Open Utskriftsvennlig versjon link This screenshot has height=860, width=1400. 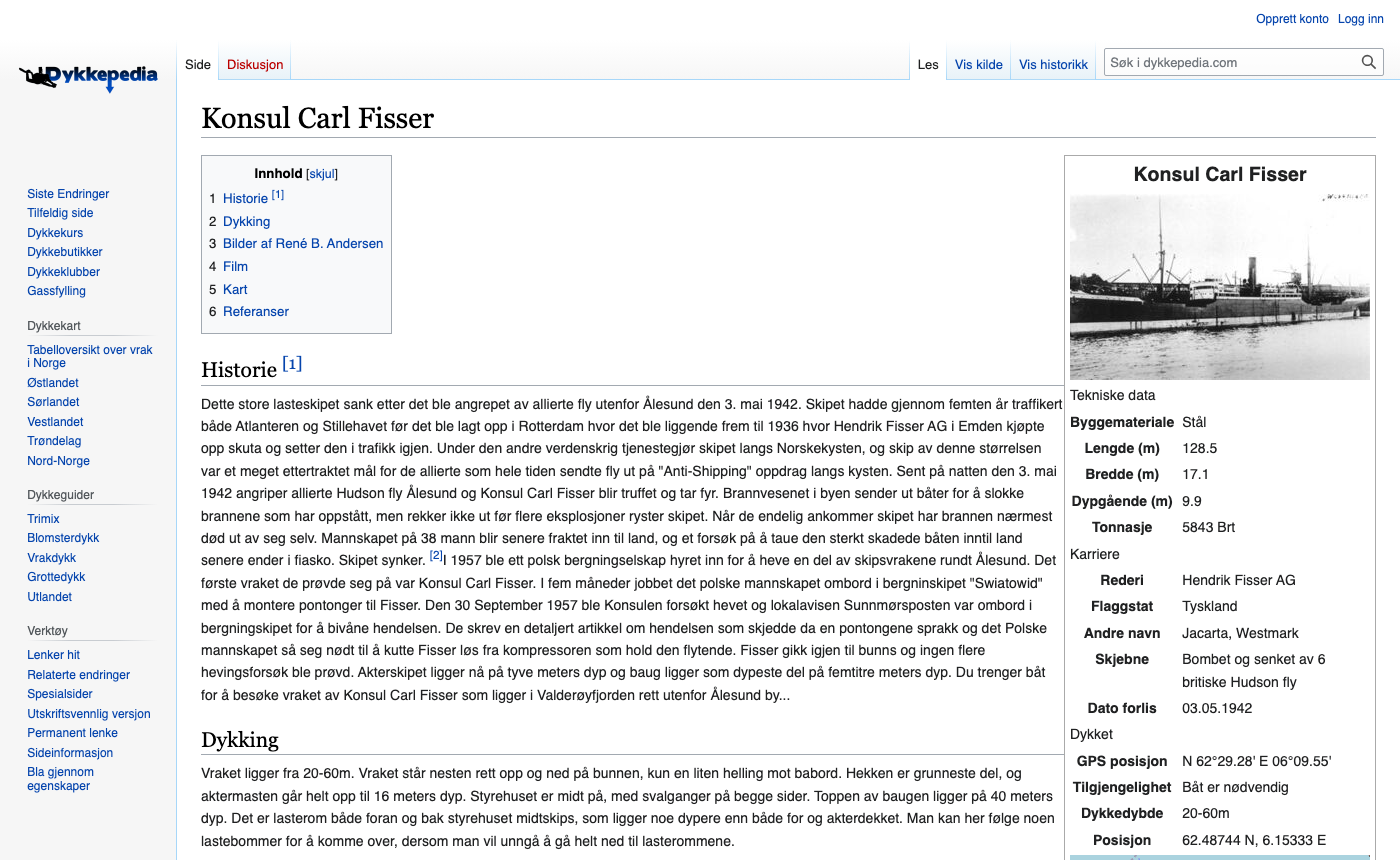pos(89,714)
